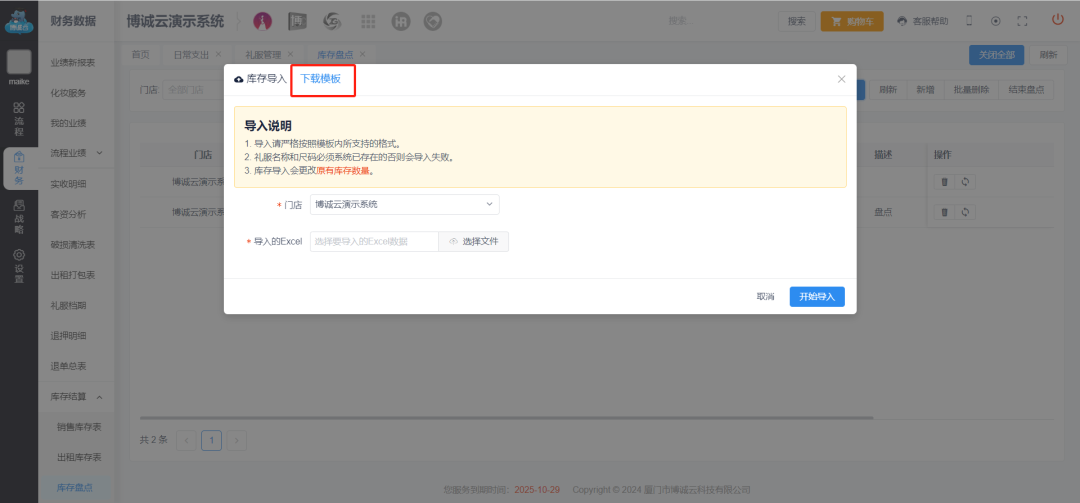Select the 财务 module icon
The image size is (1080, 503).
pos(19,168)
